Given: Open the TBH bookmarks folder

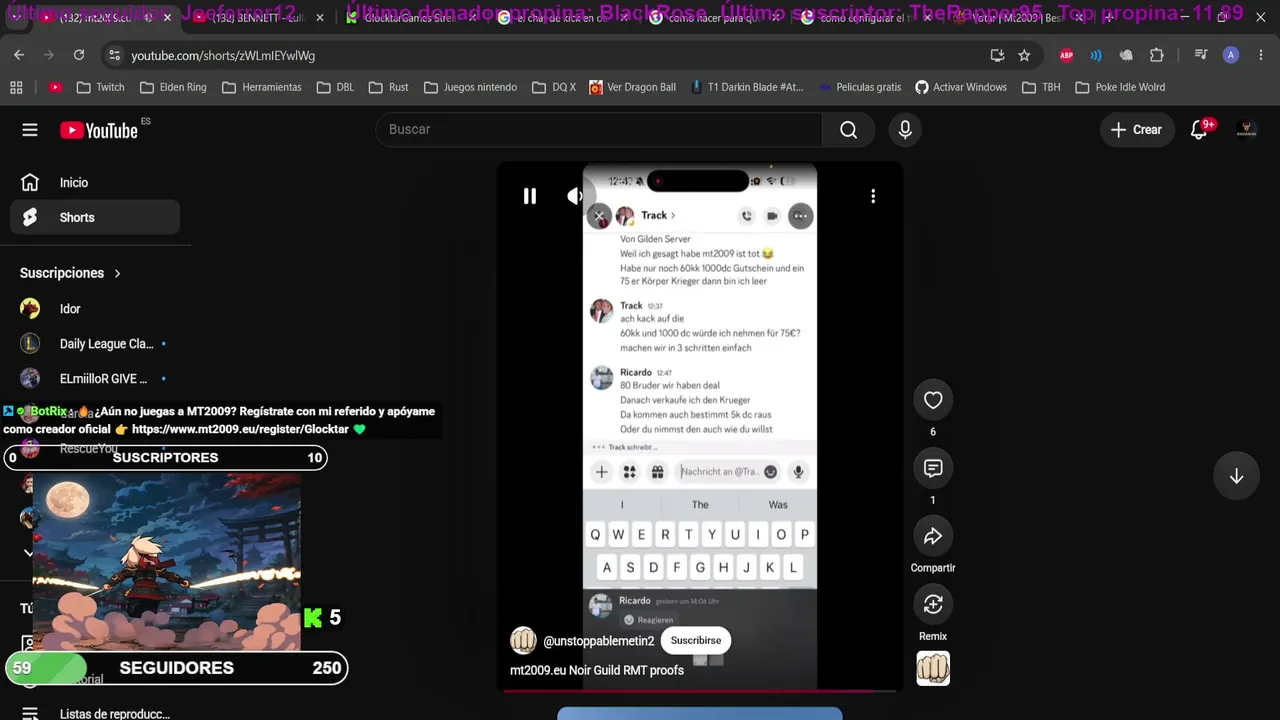Looking at the screenshot, I should (x=1041, y=87).
